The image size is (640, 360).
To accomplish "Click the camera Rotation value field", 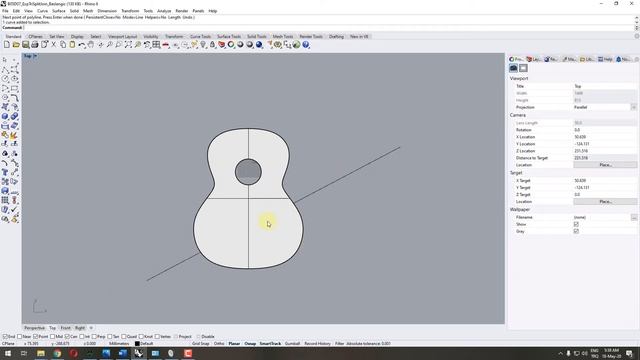I will pos(604,130).
